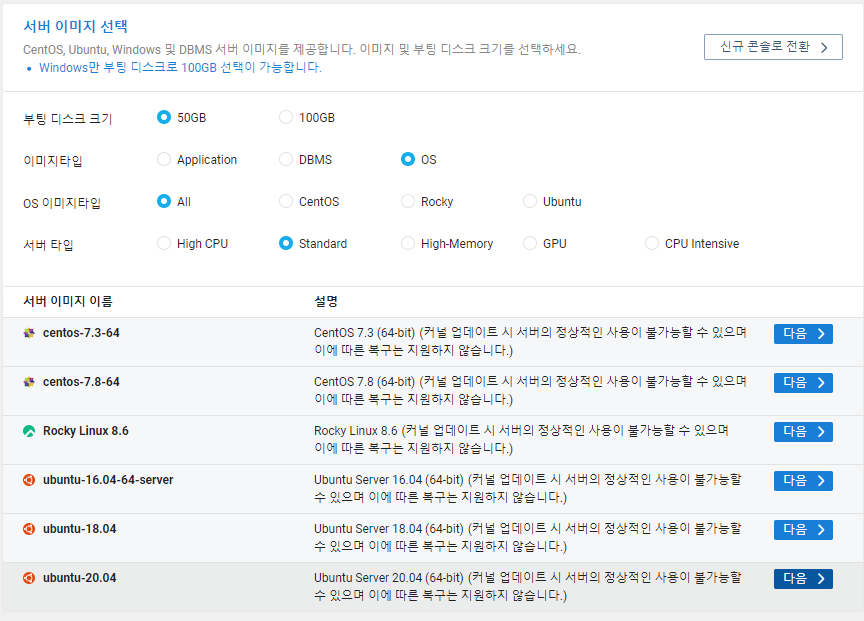Click the ubuntu-20.04 logo icon
864x621 pixels.
pyautogui.click(x=29, y=578)
